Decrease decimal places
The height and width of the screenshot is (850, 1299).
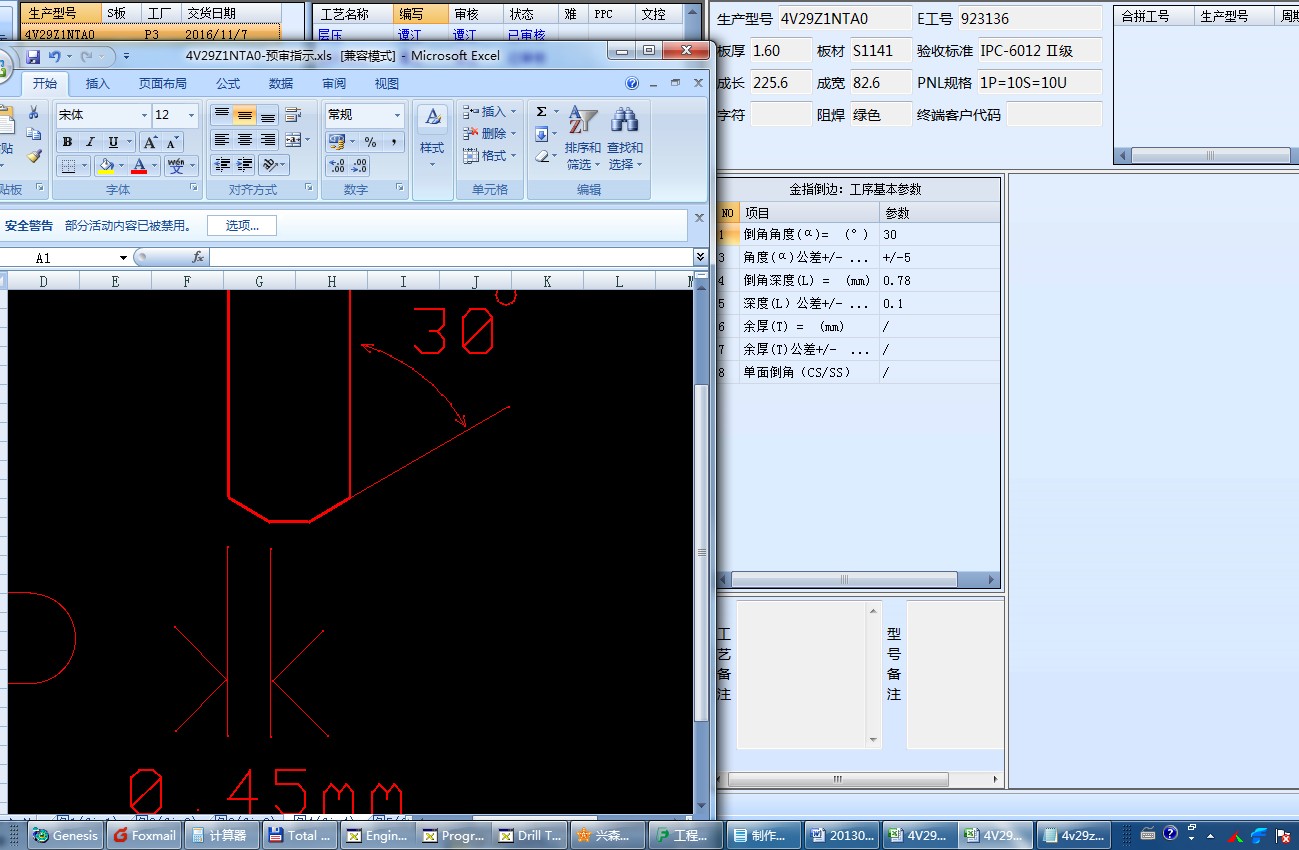click(360, 166)
